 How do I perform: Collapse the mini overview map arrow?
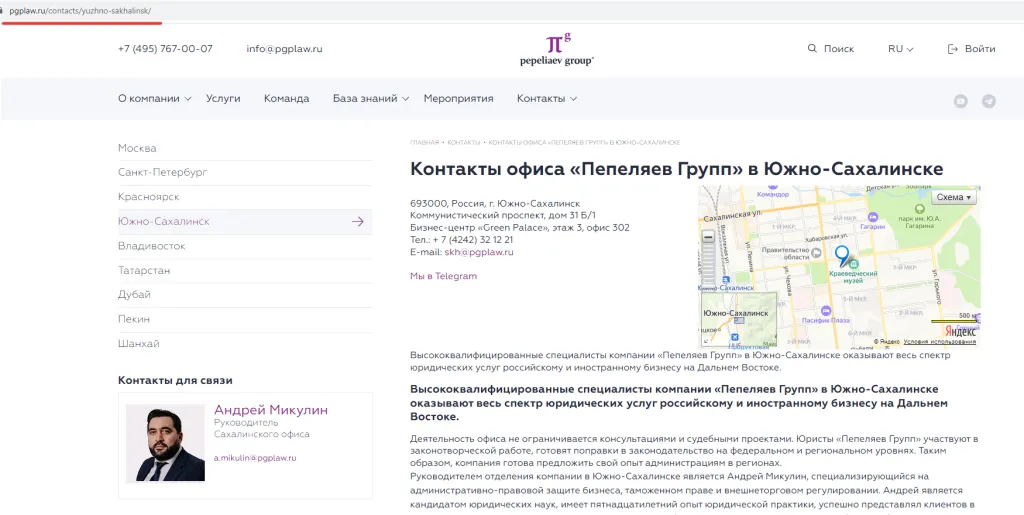pyautogui.click(x=706, y=341)
